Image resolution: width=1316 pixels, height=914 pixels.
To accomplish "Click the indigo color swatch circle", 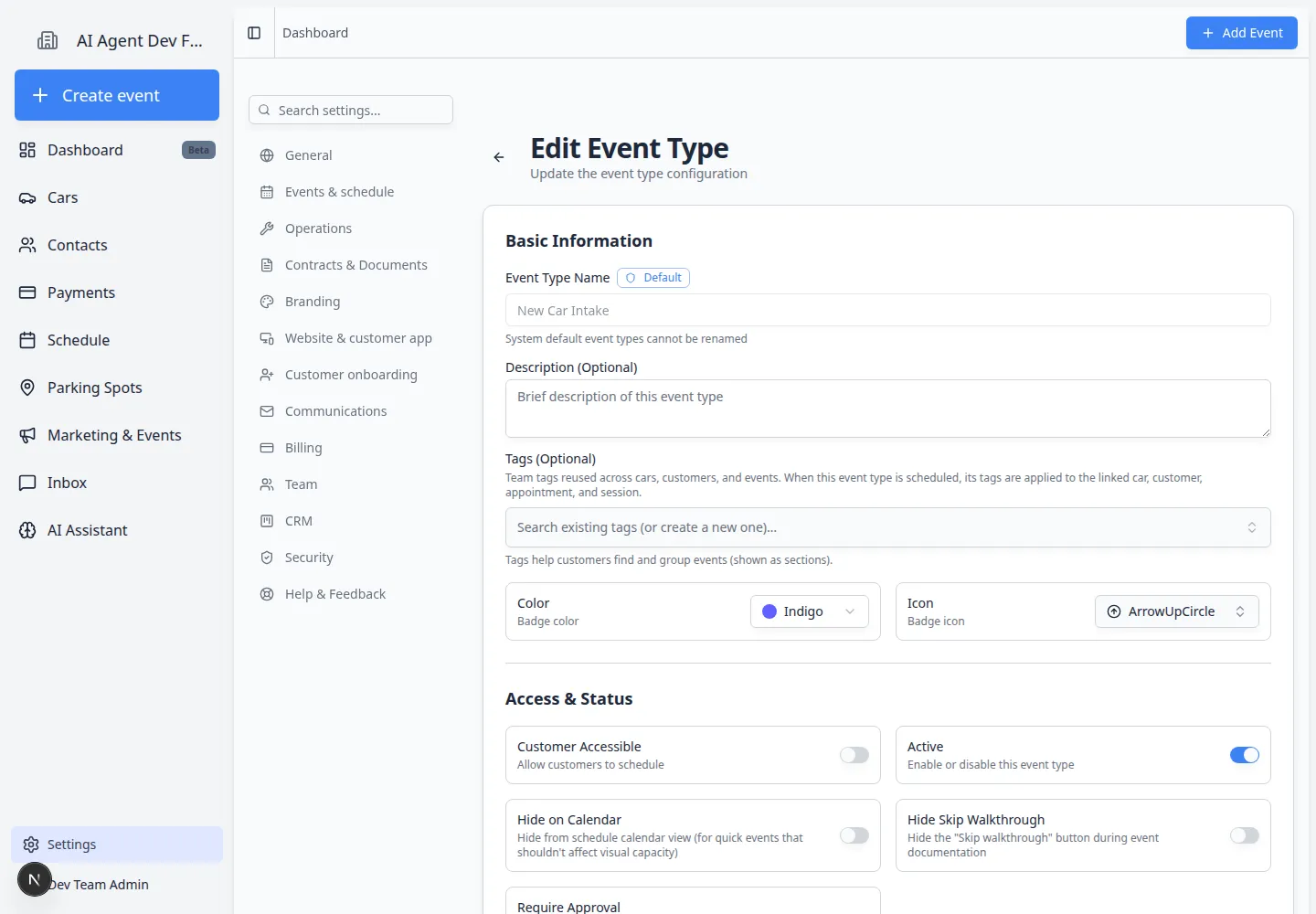I will 769,611.
